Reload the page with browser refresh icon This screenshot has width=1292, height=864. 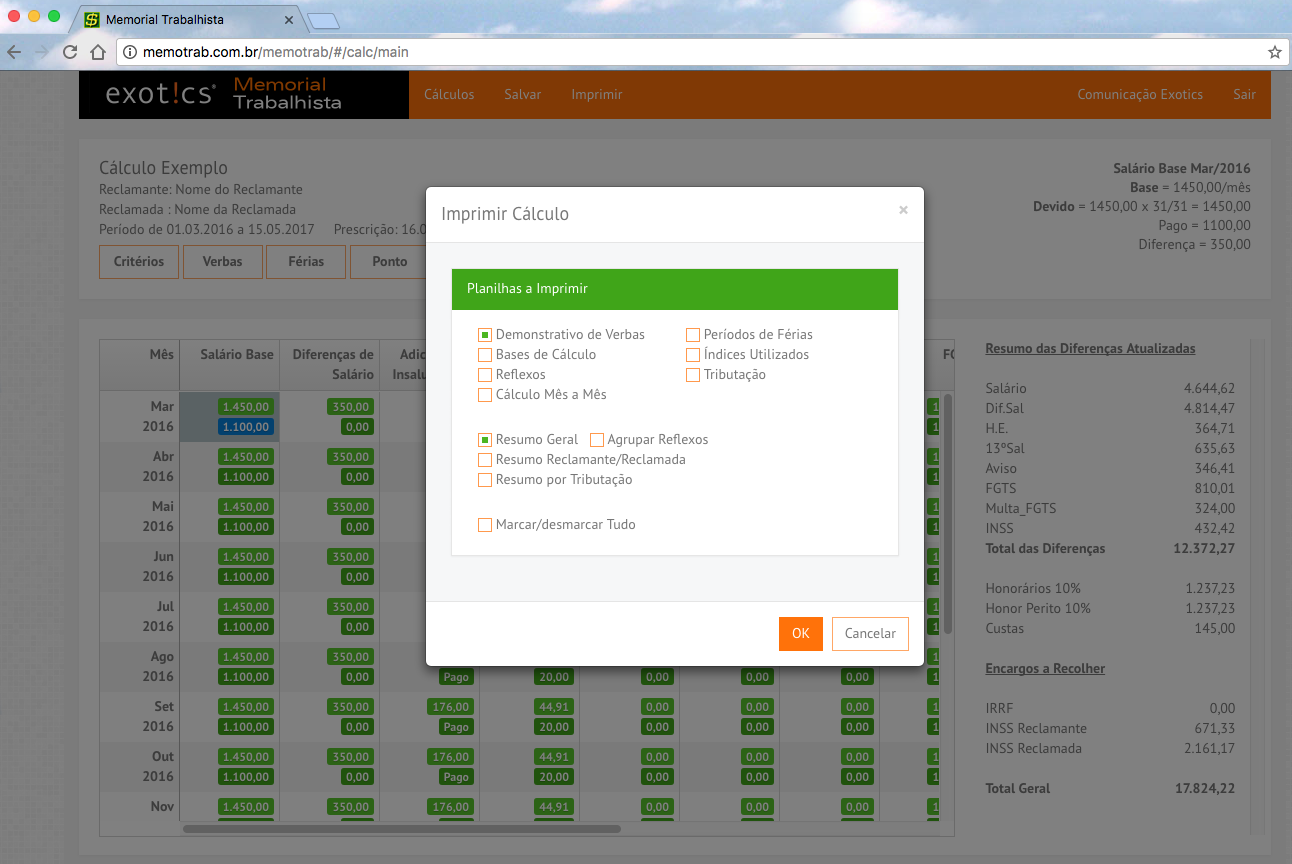tap(70, 52)
